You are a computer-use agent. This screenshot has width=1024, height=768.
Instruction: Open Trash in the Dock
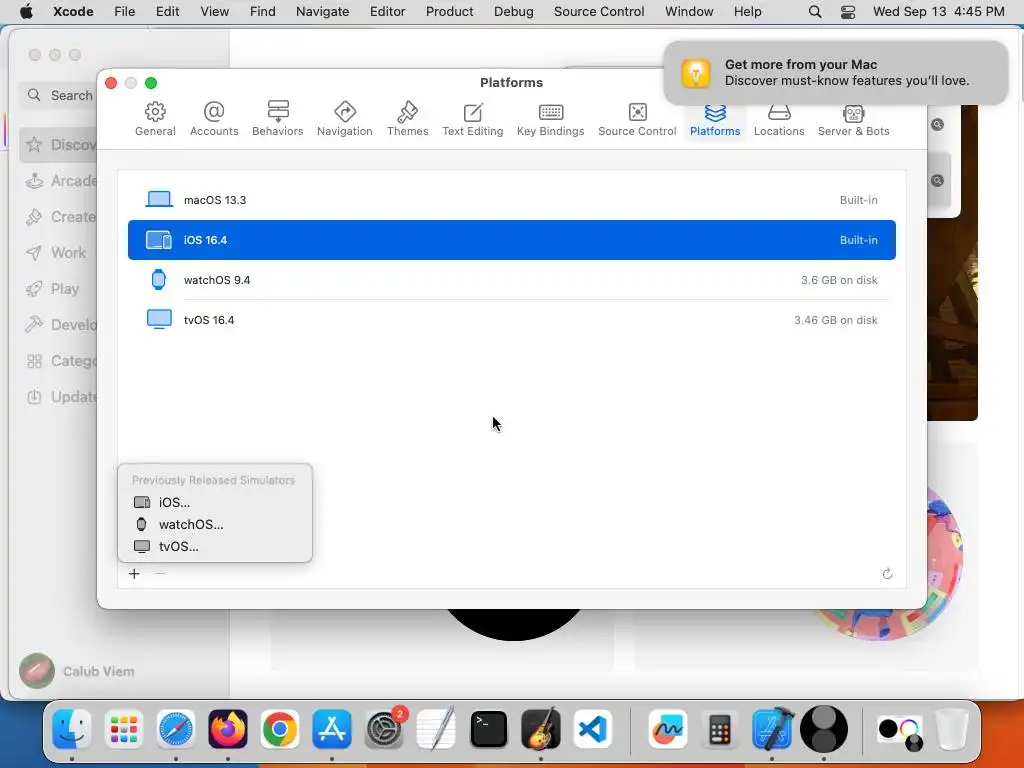point(951,729)
